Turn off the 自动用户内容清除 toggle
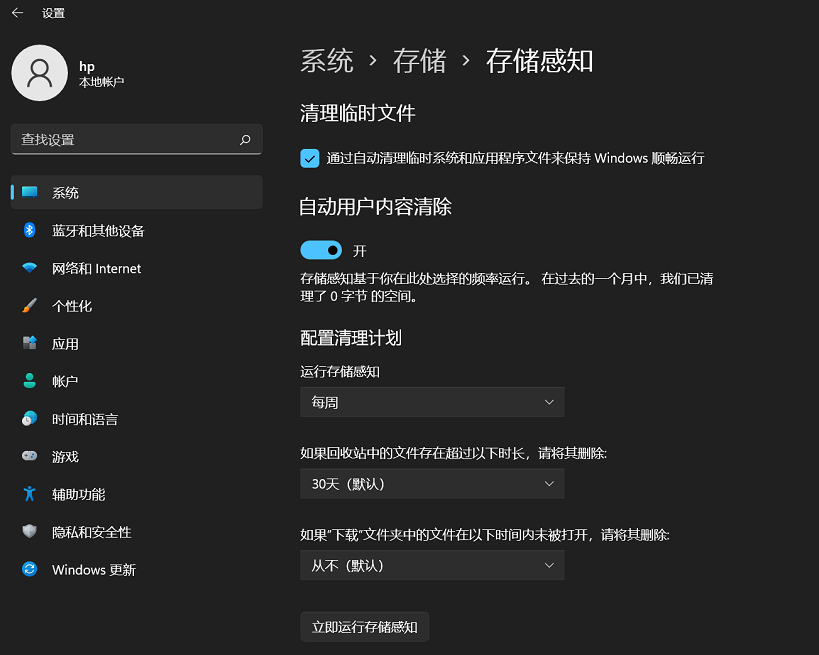The width and height of the screenshot is (819, 655). (321, 250)
